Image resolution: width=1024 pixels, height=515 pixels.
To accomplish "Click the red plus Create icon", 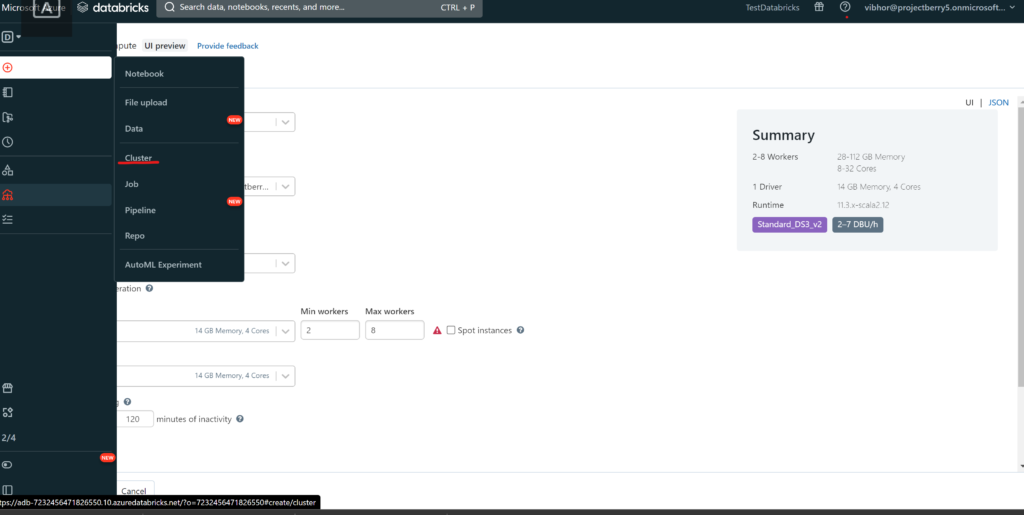I will pos(8,68).
